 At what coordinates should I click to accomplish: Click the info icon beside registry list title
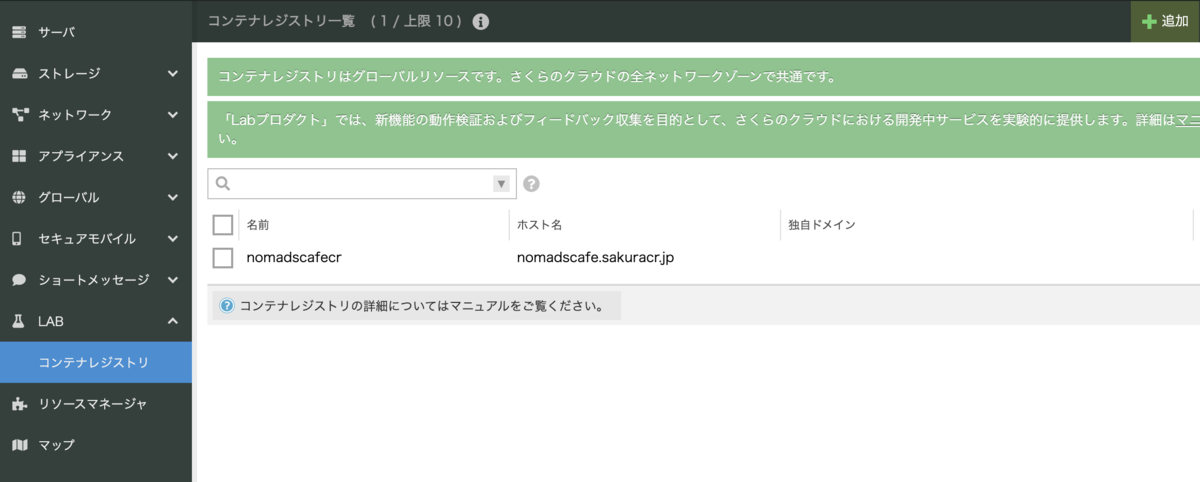coord(481,21)
